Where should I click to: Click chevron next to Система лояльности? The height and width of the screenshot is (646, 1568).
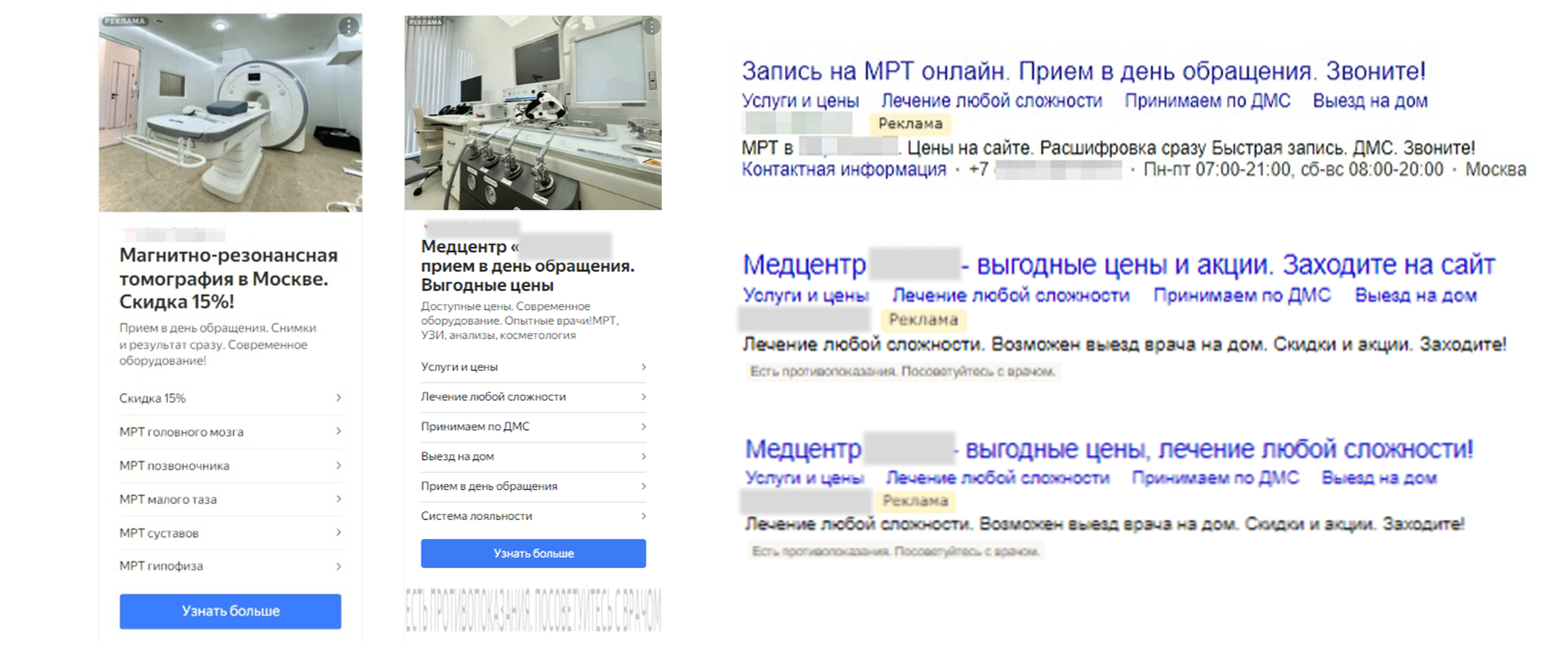644,516
